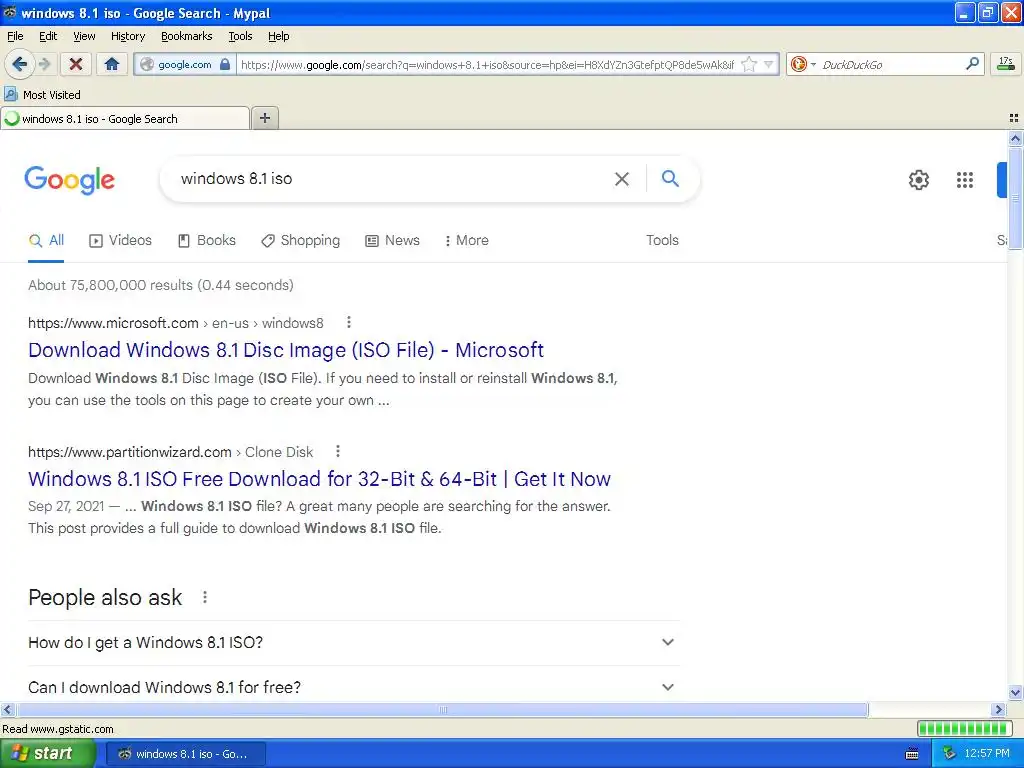Viewport: 1024px width, 768px height.
Task: Open the Tools menu in the menu bar
Action: (x=240, y=36)
